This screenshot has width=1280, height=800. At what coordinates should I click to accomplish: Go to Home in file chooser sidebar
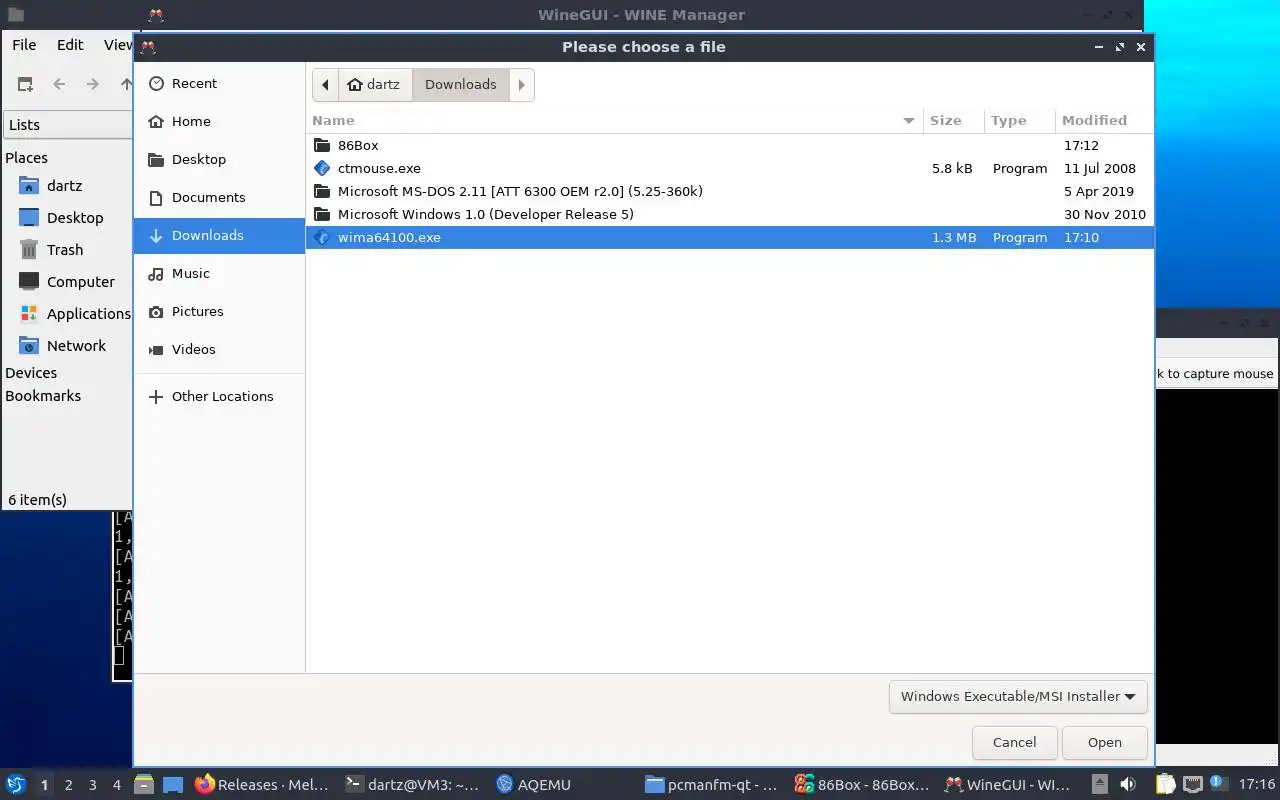219,122
